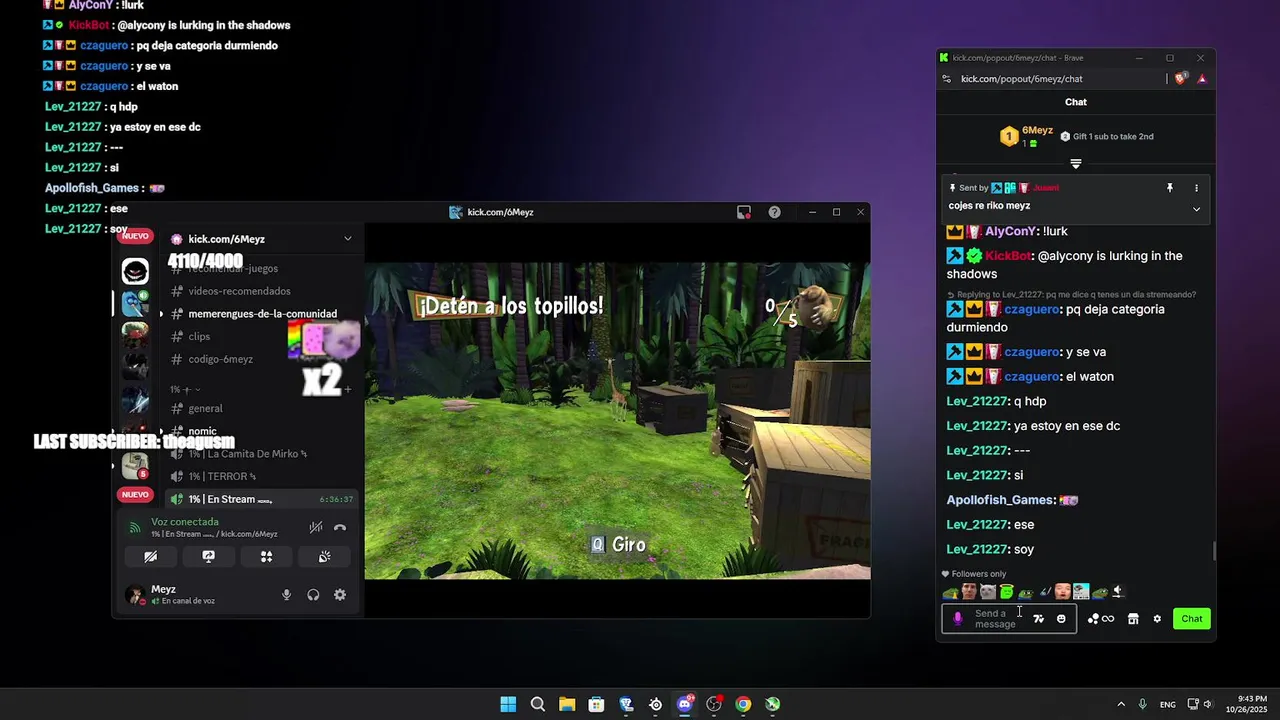This screenshot has width=1280, height=720.
Task: Open ENG language switcher in tray
Action: coord(1167,704)
